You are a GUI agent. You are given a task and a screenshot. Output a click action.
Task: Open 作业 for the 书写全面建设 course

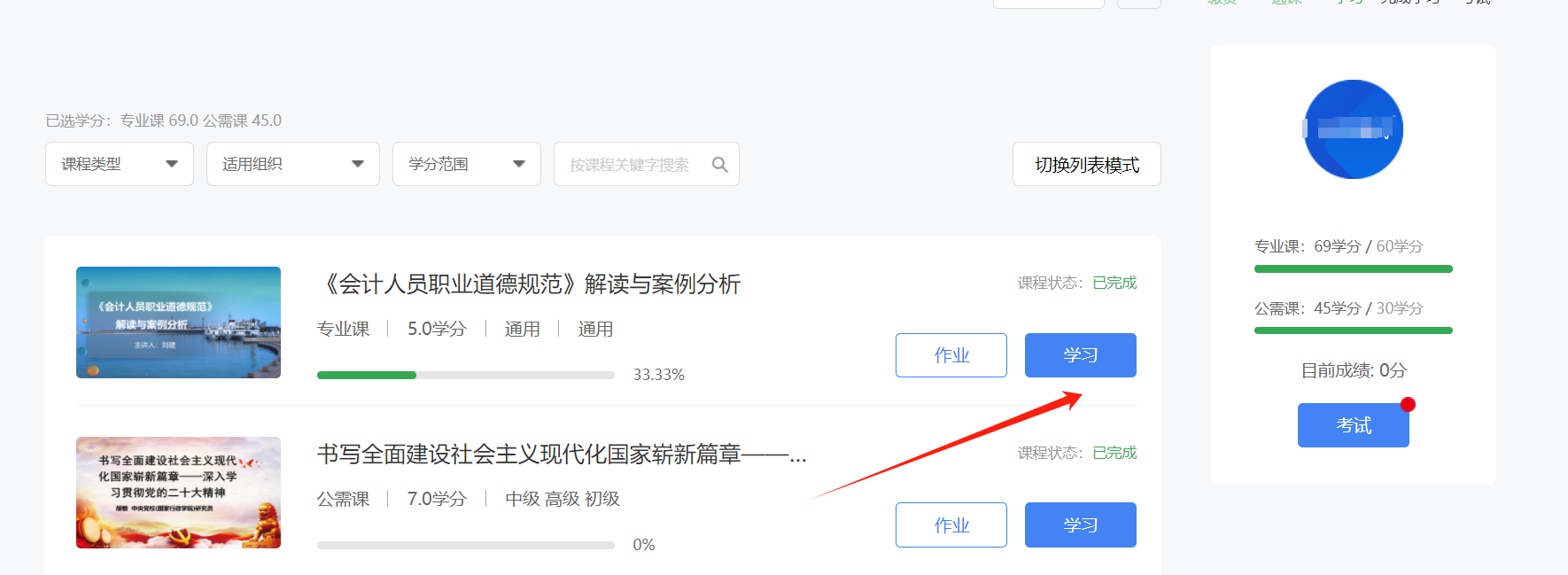coord(951,524)
